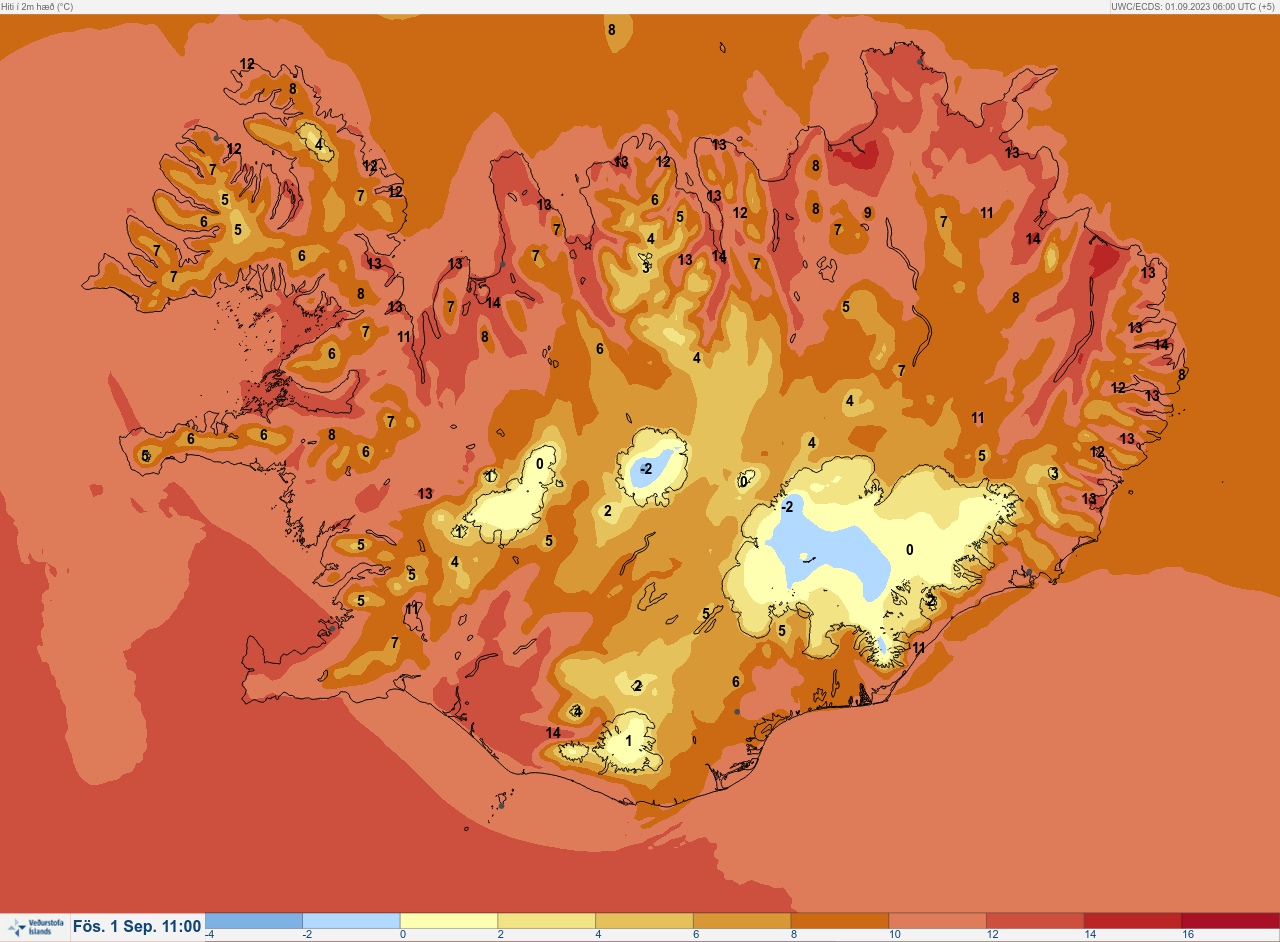
Task: Select the salmon legend swatch between 10 and 12
Action: (937, 920)
